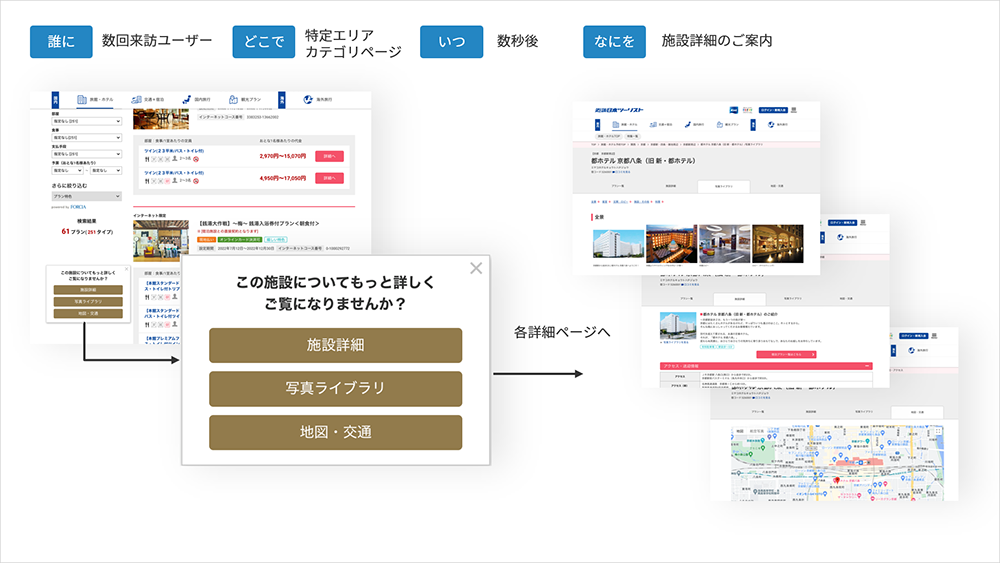Click orange tag under 銭湯大作戦 plan

pos(207,240)
